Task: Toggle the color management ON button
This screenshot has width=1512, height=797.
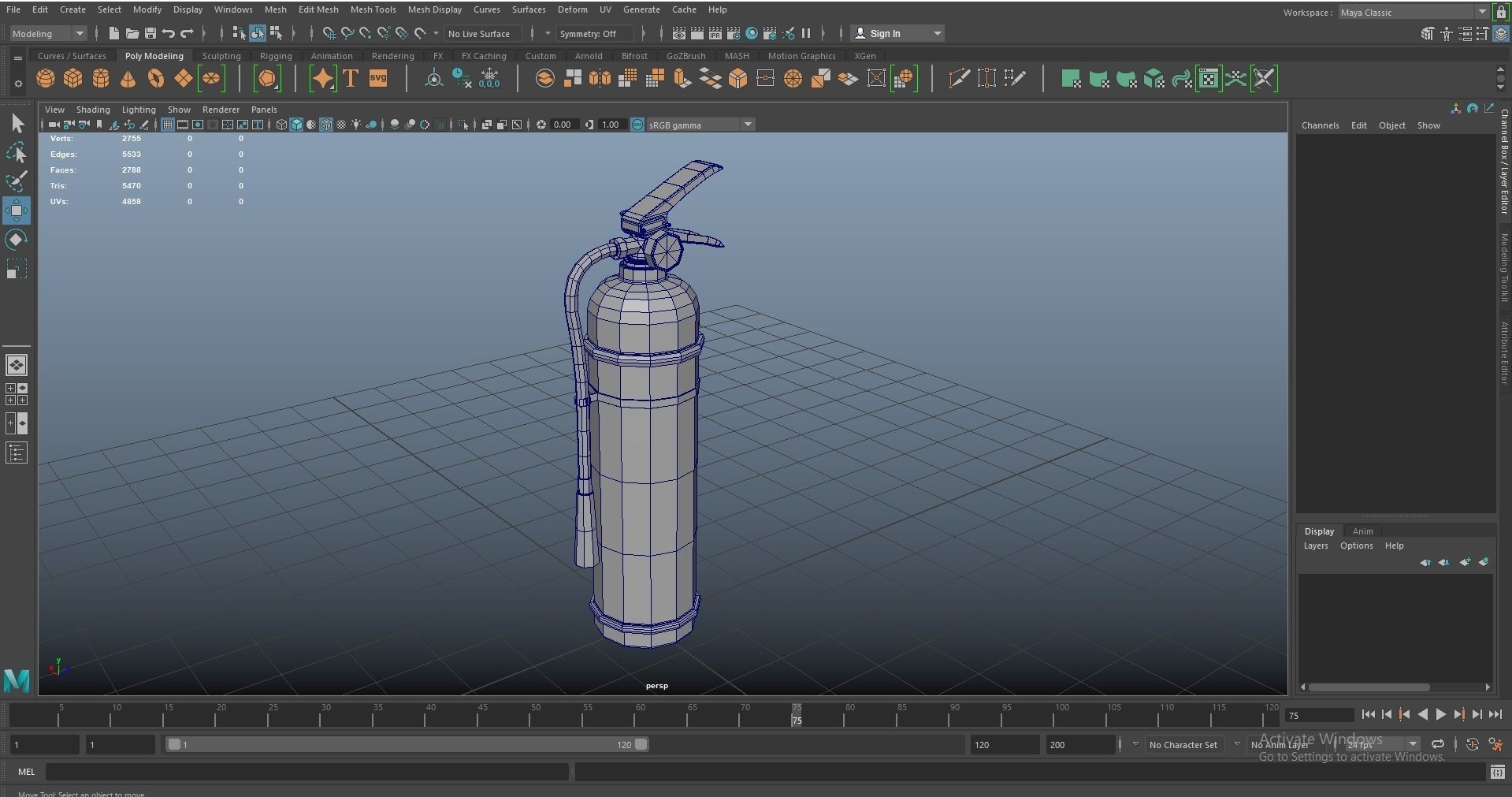Action: point(637,125)
